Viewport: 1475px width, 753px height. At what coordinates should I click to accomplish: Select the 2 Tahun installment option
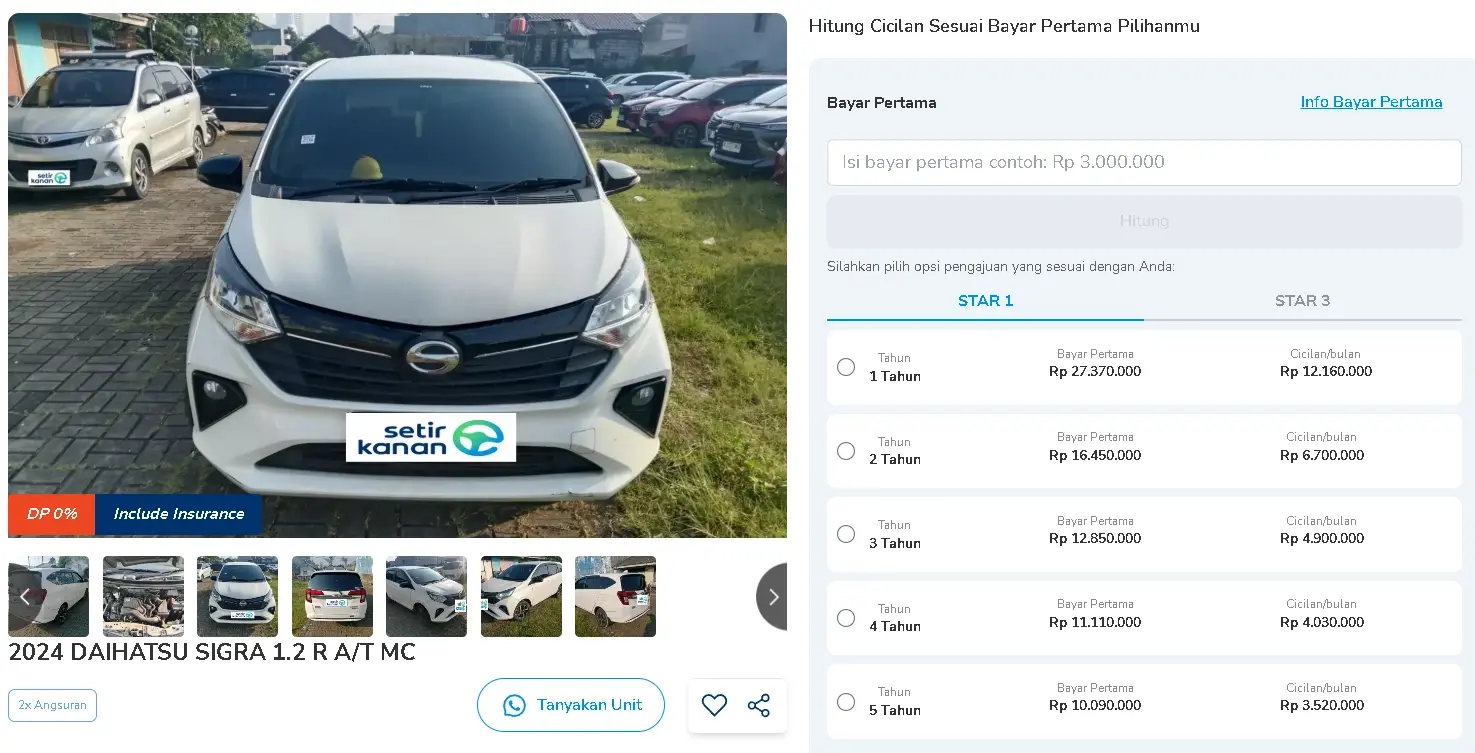pos(846,451)
